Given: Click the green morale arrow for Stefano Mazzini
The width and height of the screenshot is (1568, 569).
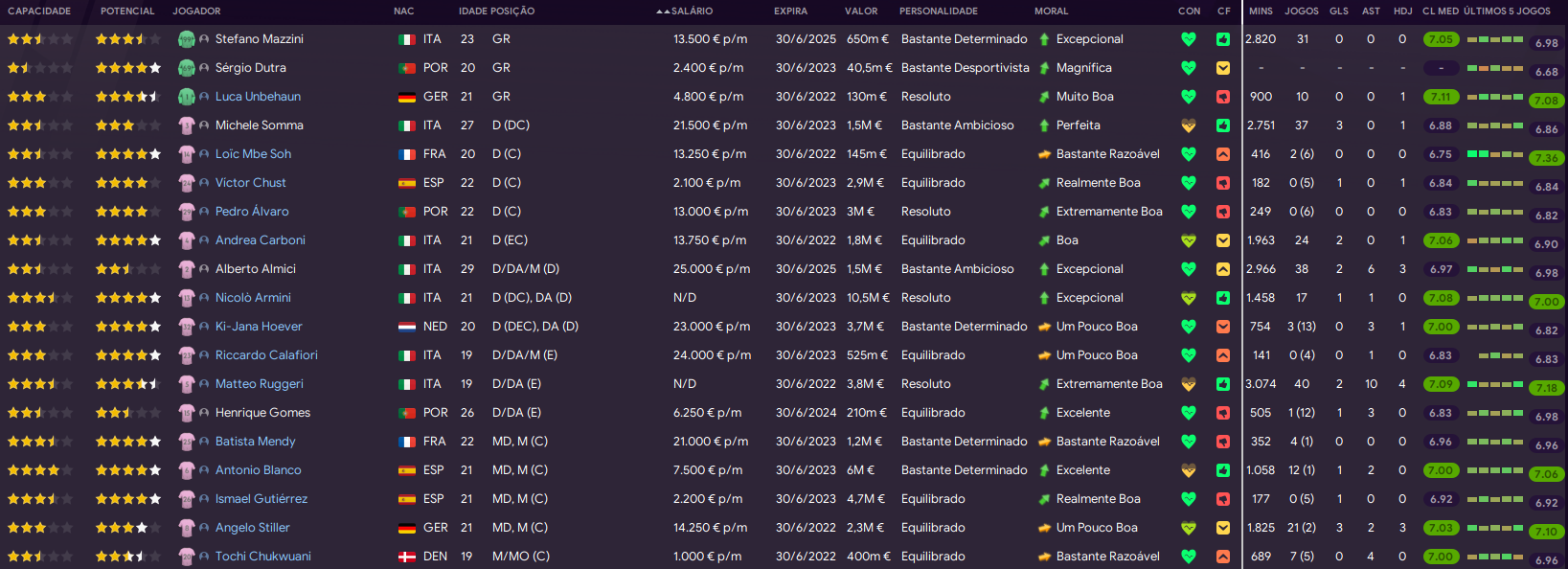Looking at the screenshot, I should [x=1044, y=39].
